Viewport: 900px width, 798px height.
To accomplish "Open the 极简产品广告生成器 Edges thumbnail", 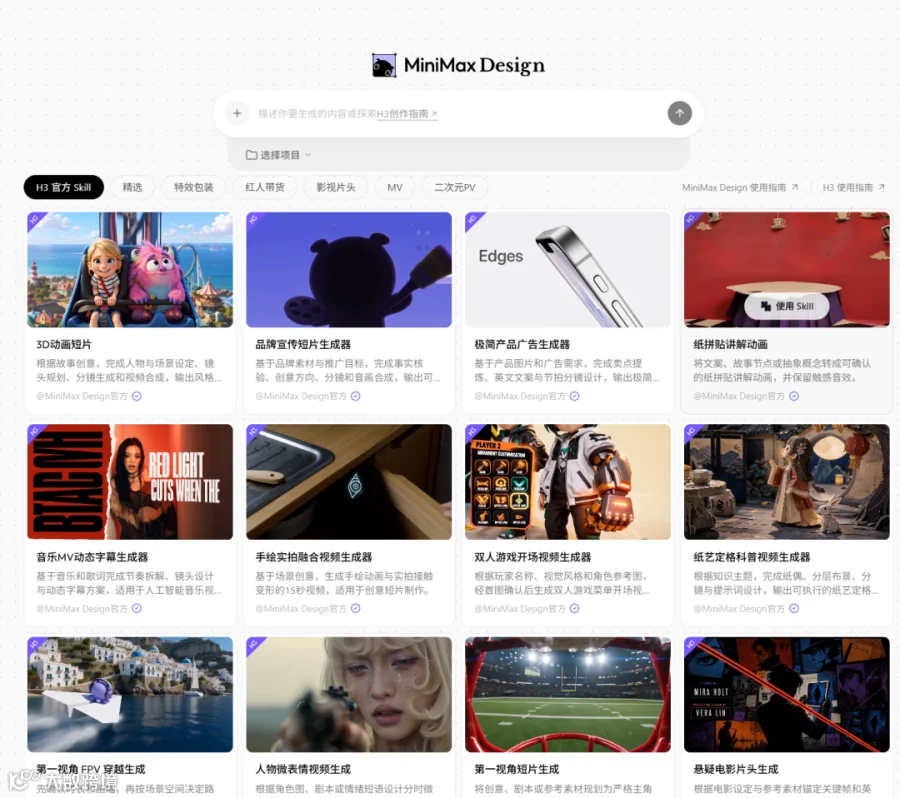I will coord(568,270).
